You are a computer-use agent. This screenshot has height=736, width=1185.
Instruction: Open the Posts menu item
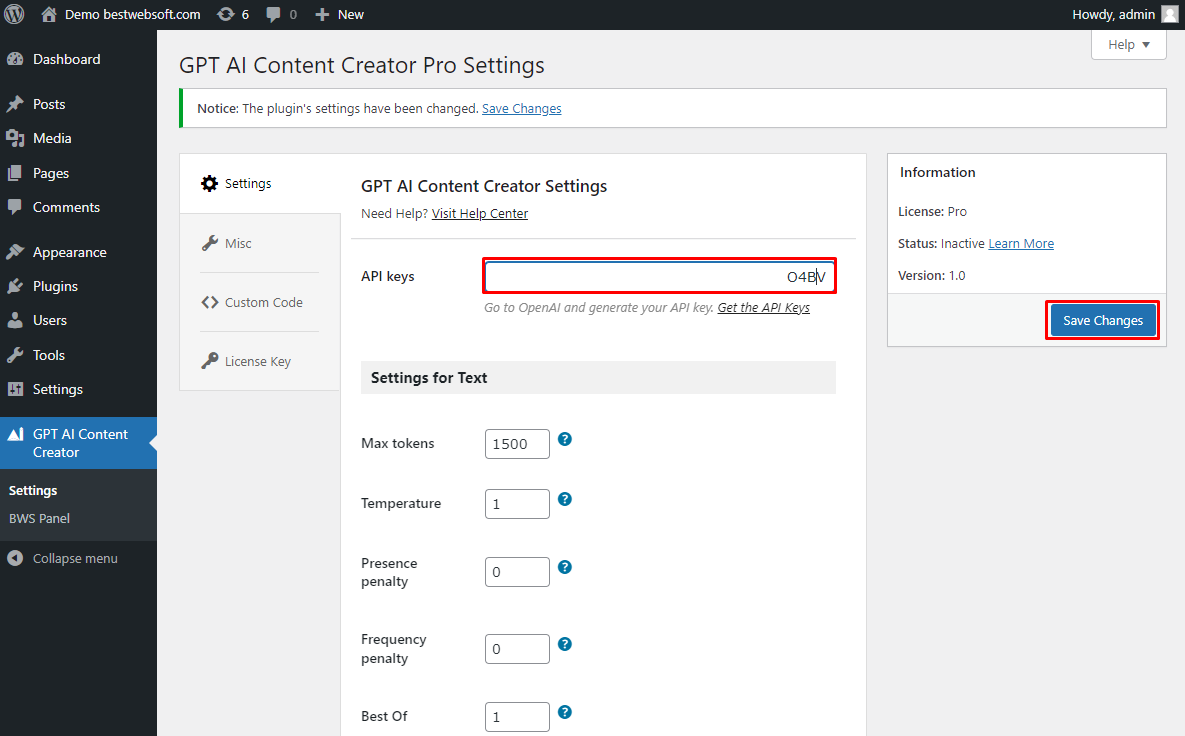coord(49,104)
